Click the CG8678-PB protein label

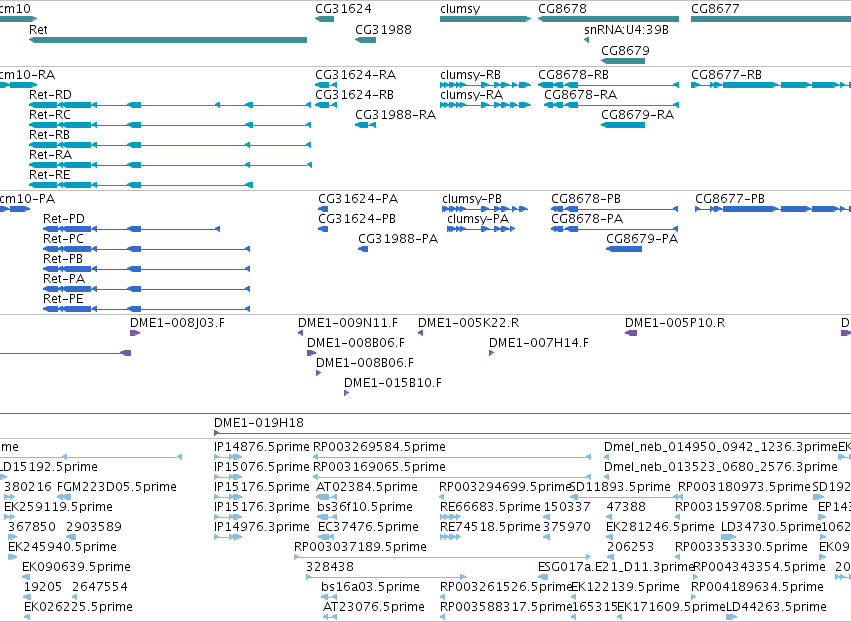pyautogui.click(x=586, y=199)
